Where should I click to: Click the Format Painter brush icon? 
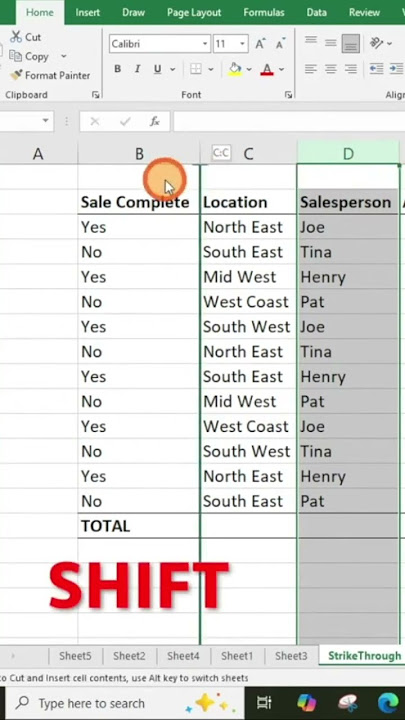(x=16, y=75)
